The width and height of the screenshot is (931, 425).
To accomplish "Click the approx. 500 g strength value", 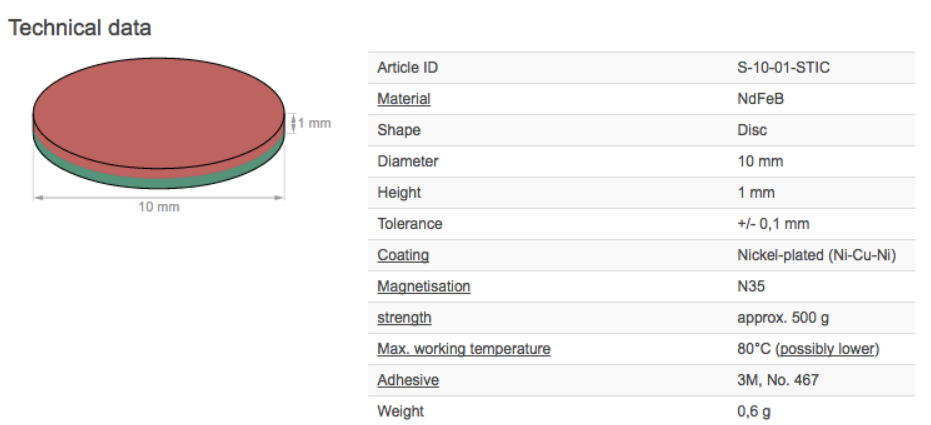I will click(783, 318).
